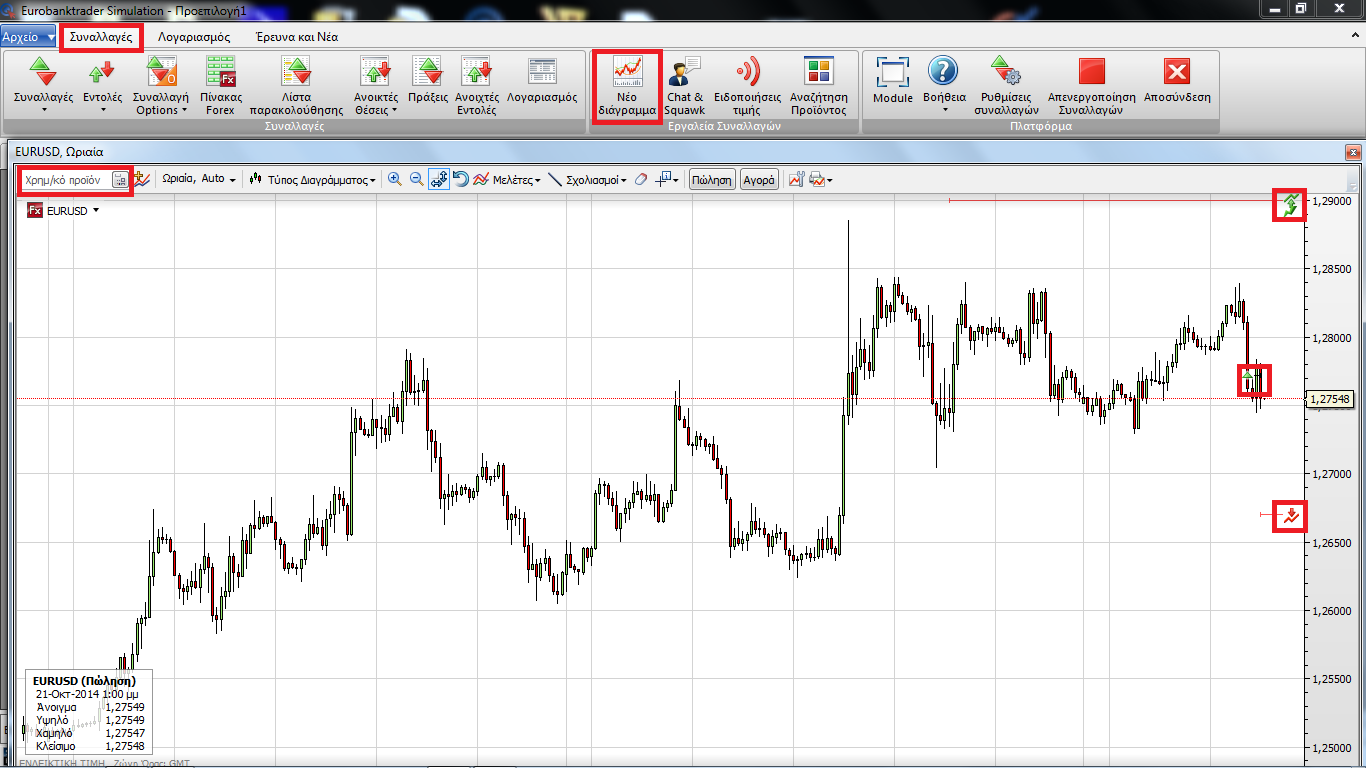The width and height of the screenshot is (1366, 768).
Task: Click the instrument picker icon in product field
Action: pyautogui.click(x=120, y=180)
